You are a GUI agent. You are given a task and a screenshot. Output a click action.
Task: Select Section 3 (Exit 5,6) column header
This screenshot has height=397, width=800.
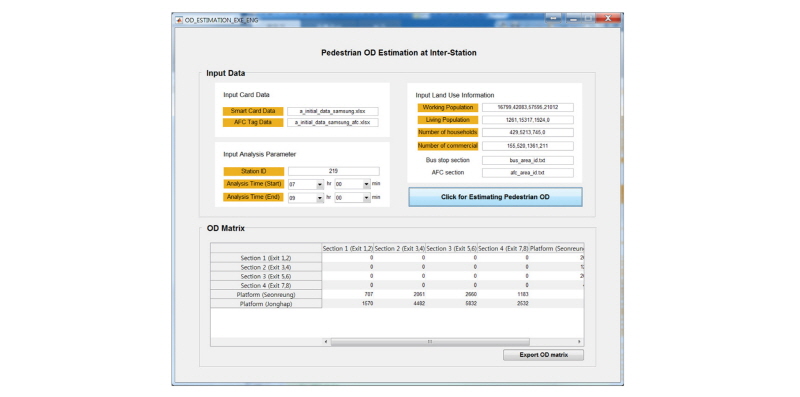(x=451, y=249)
